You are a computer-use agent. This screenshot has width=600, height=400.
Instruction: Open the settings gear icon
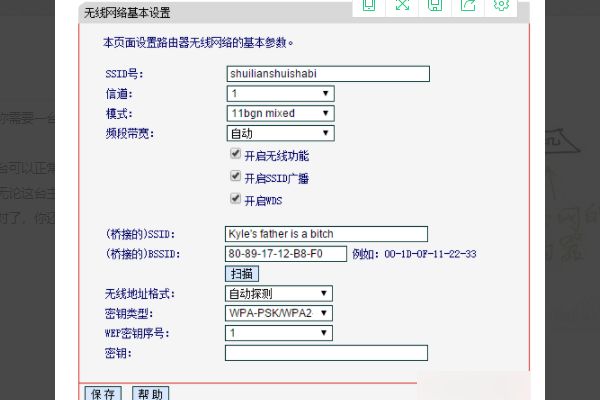(x=501, y=5)
